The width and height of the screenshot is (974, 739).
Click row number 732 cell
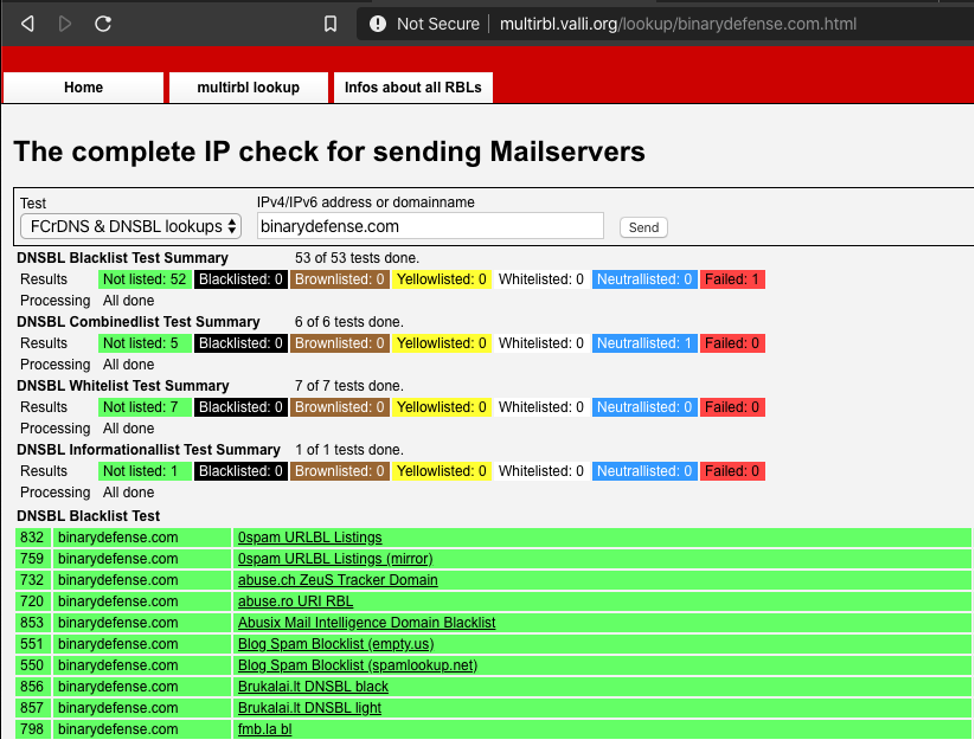(x=32, y=580)
